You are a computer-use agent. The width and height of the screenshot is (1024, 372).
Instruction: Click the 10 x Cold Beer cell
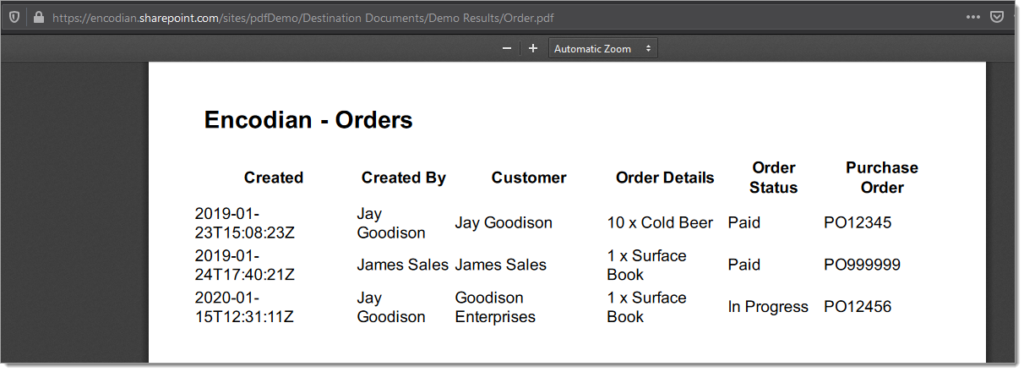(660, 223)
